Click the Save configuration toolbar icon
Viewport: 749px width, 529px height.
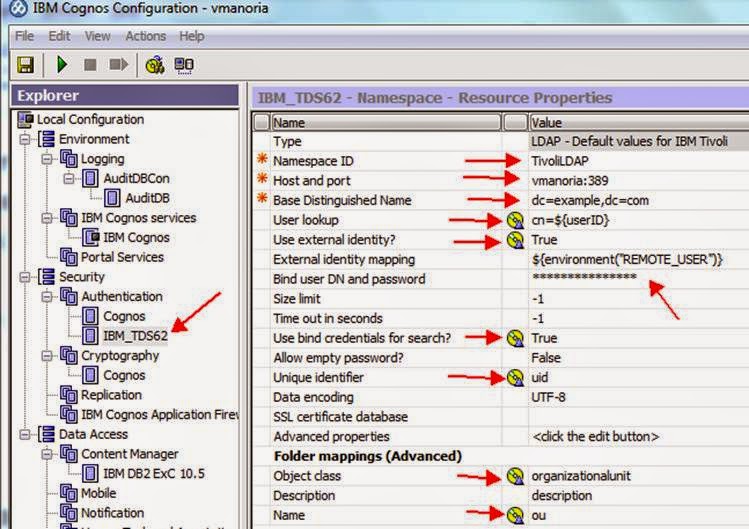point(25,65)
